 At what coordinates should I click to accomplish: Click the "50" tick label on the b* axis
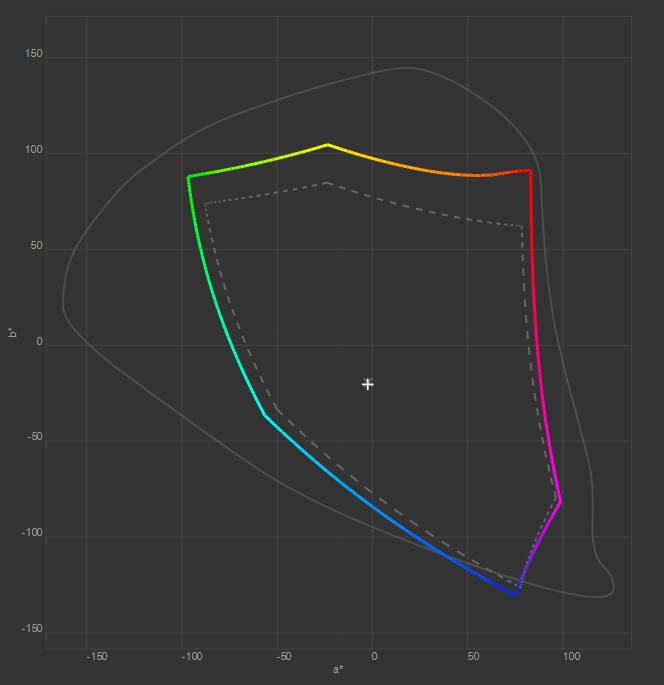pyautogui.click(x=37, y=246)
